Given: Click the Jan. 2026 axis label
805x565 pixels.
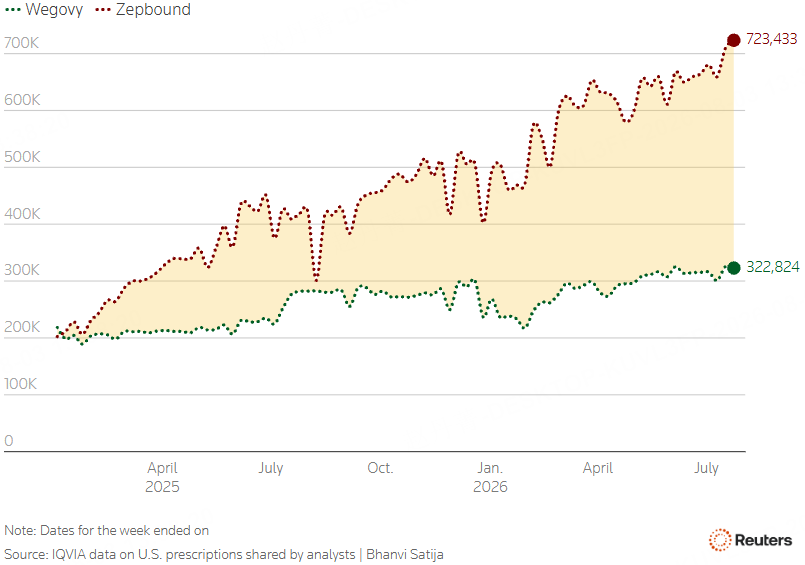Looking at the screenshot, I should pyautogui.click(x=490, y=477).
